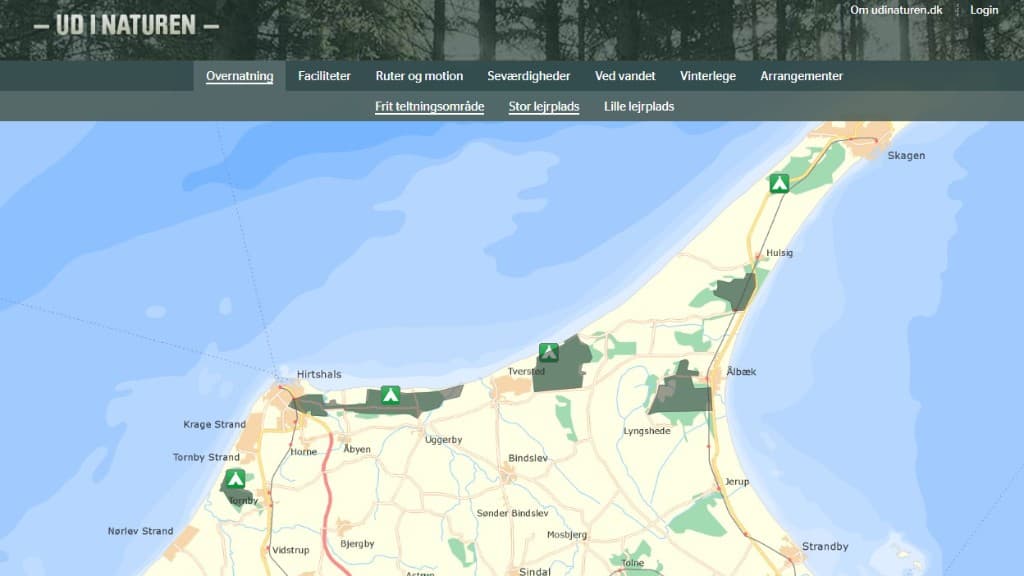Expand the Ruter og motion menu
Screen dimensions: 1024x576
[x=419, y=76]
